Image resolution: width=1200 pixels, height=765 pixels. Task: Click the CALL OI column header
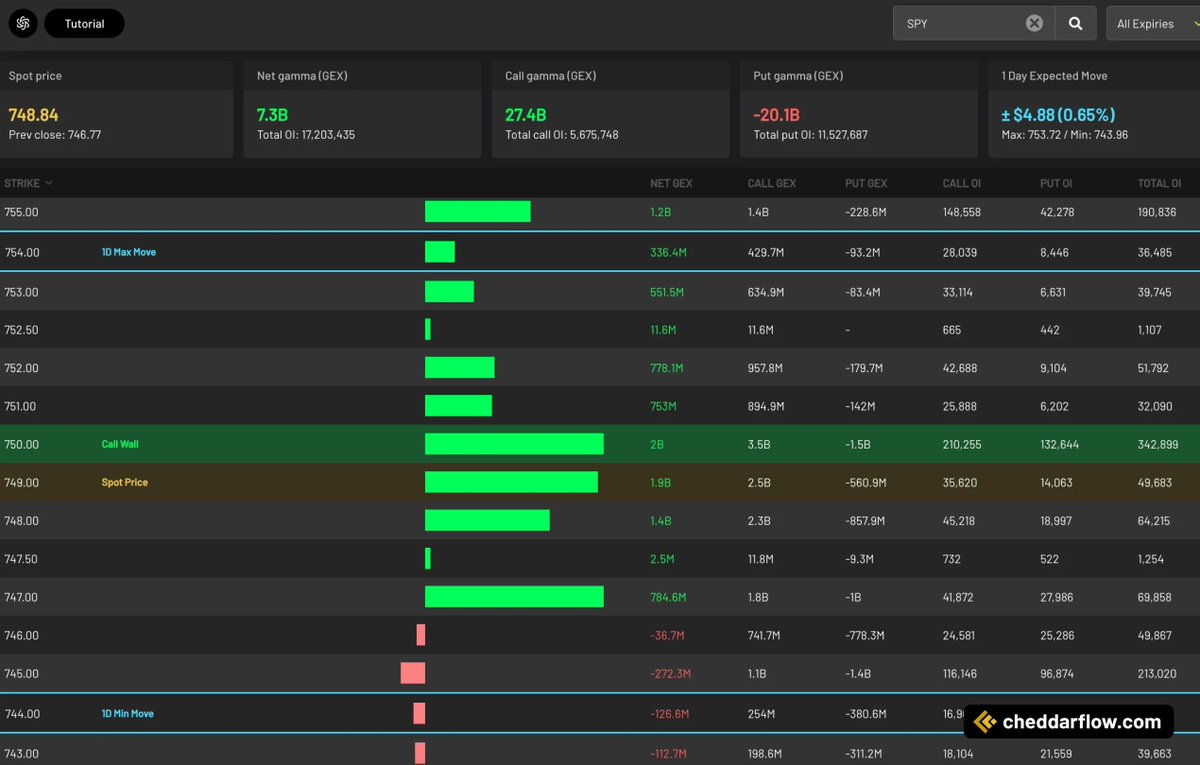tap(964, 183)
